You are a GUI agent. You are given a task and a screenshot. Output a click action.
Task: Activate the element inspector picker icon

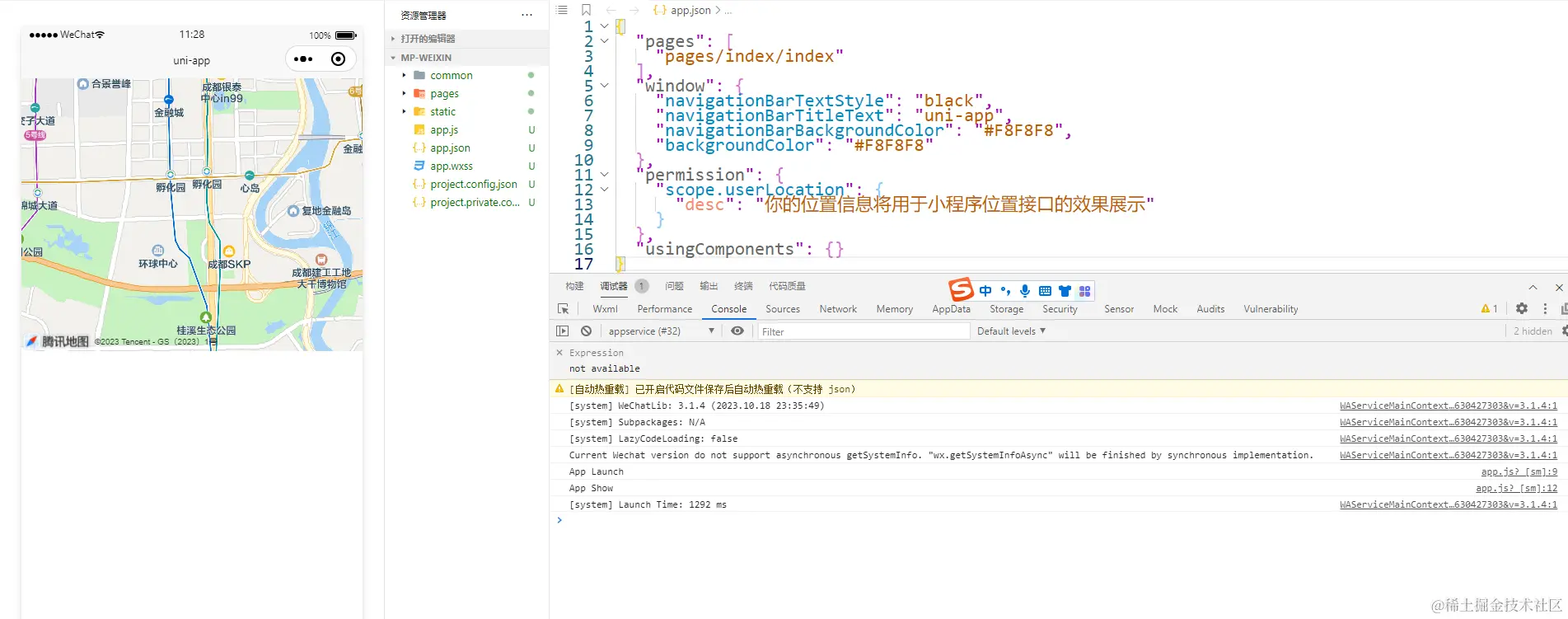pyautogui.click(x=564, y=309)
